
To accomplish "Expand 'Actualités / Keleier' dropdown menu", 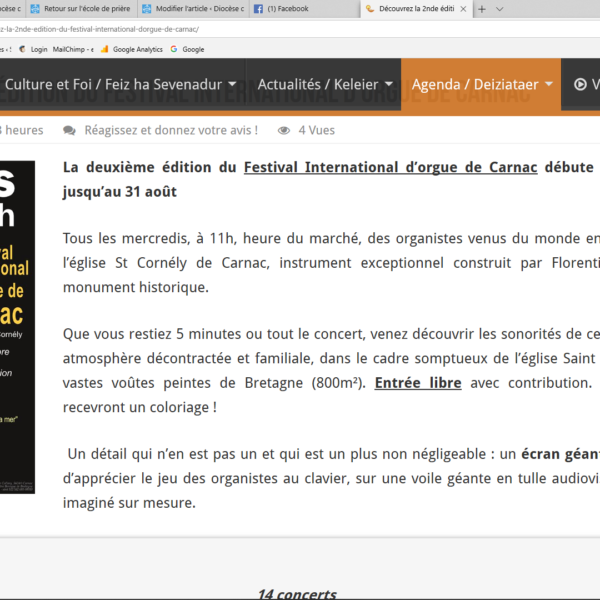I will coord(321,85).
